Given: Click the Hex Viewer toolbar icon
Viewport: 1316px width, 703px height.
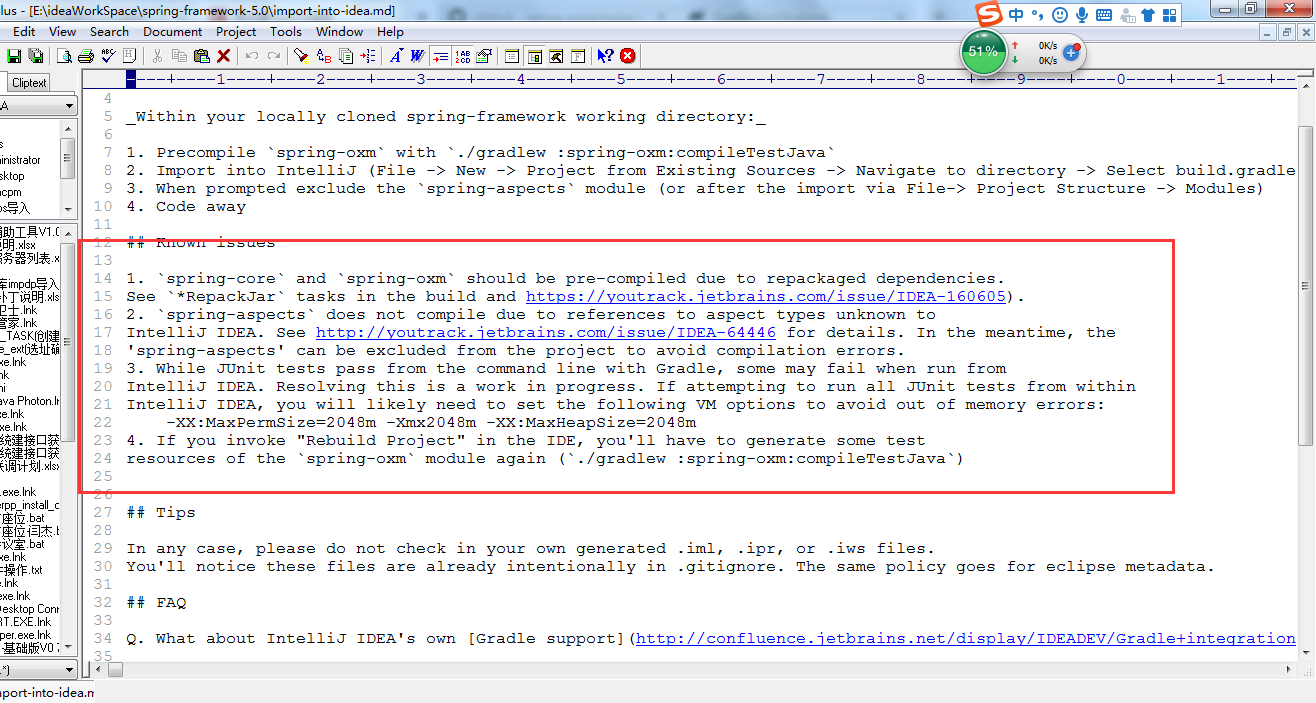Looking at the screenshot, I should click(x=129, y=56).
